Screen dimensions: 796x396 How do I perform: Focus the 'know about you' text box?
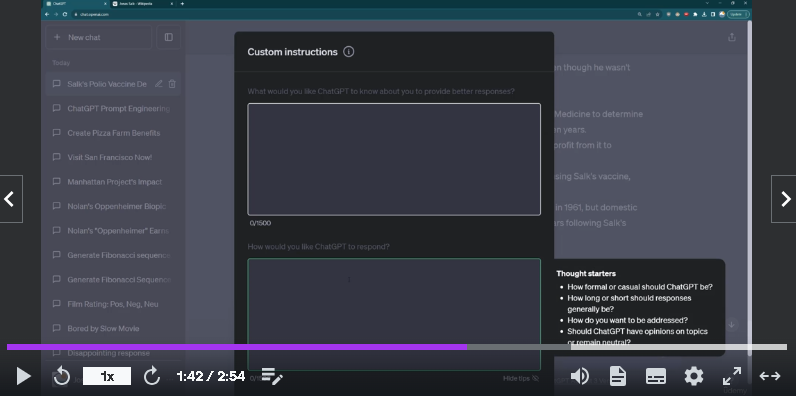(394, 159)
